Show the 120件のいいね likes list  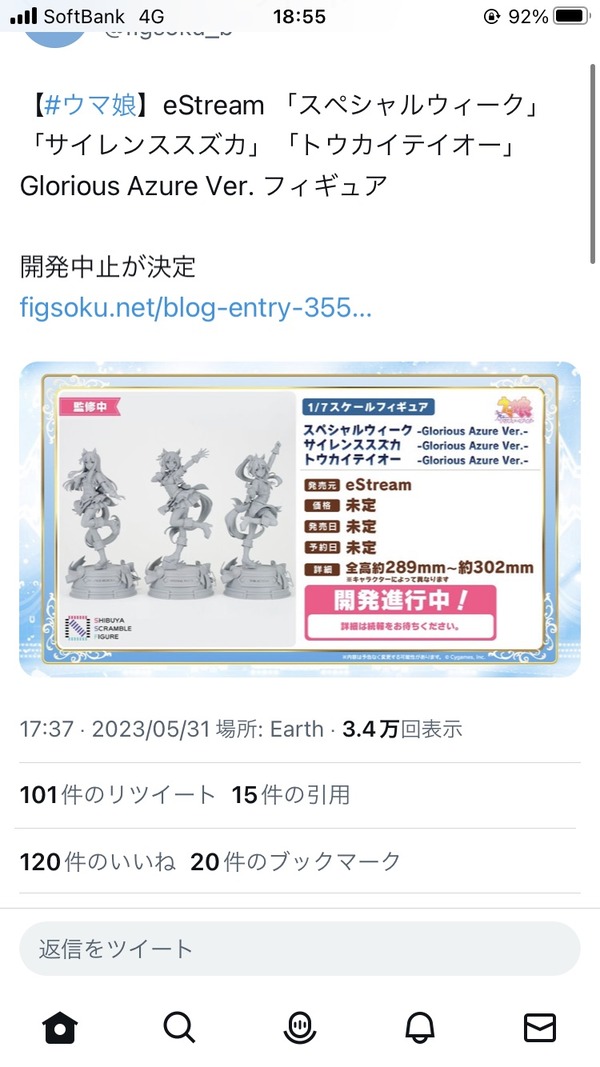coord(98,861)
